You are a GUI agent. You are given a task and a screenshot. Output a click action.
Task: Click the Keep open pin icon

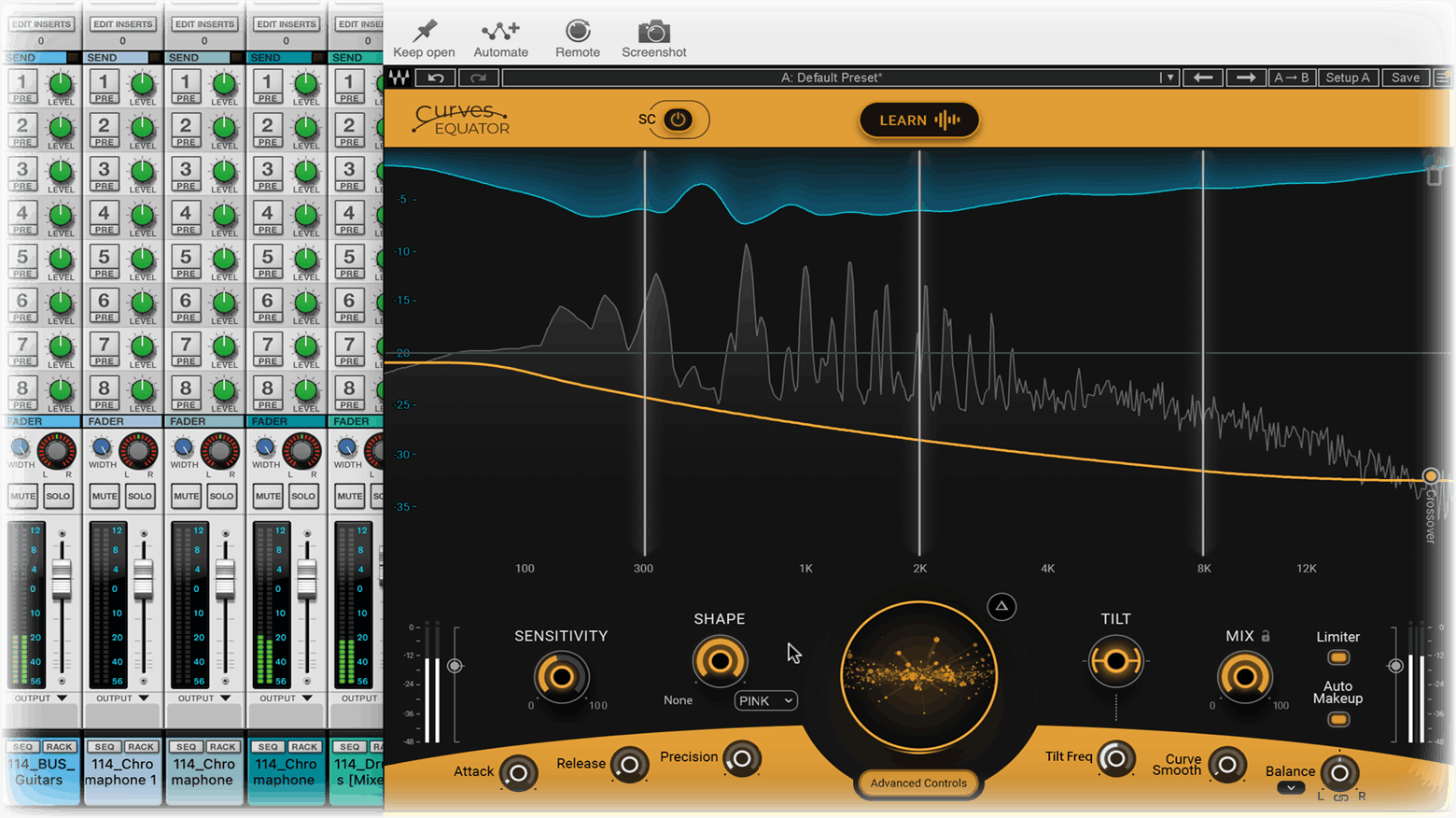coord(425,31)
